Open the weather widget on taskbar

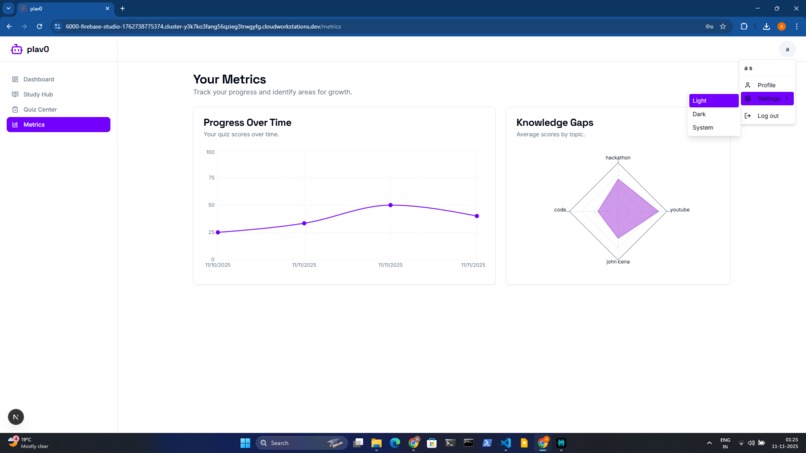29,443
